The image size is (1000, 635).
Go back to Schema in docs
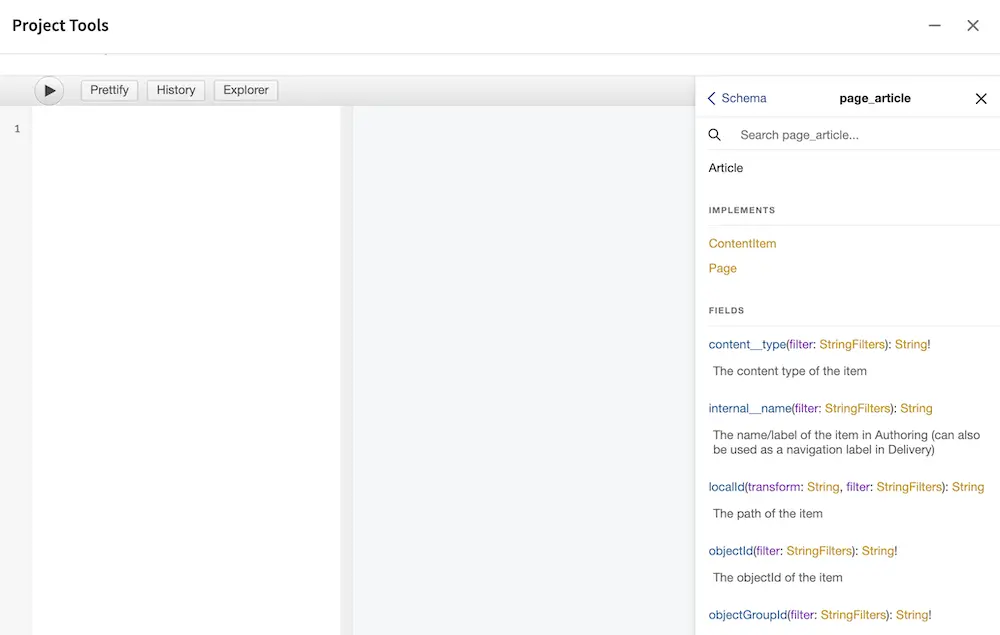737,98
